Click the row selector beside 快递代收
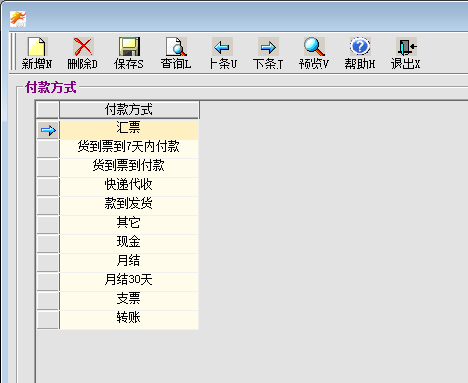468x383 pixels. click(48, 187)
